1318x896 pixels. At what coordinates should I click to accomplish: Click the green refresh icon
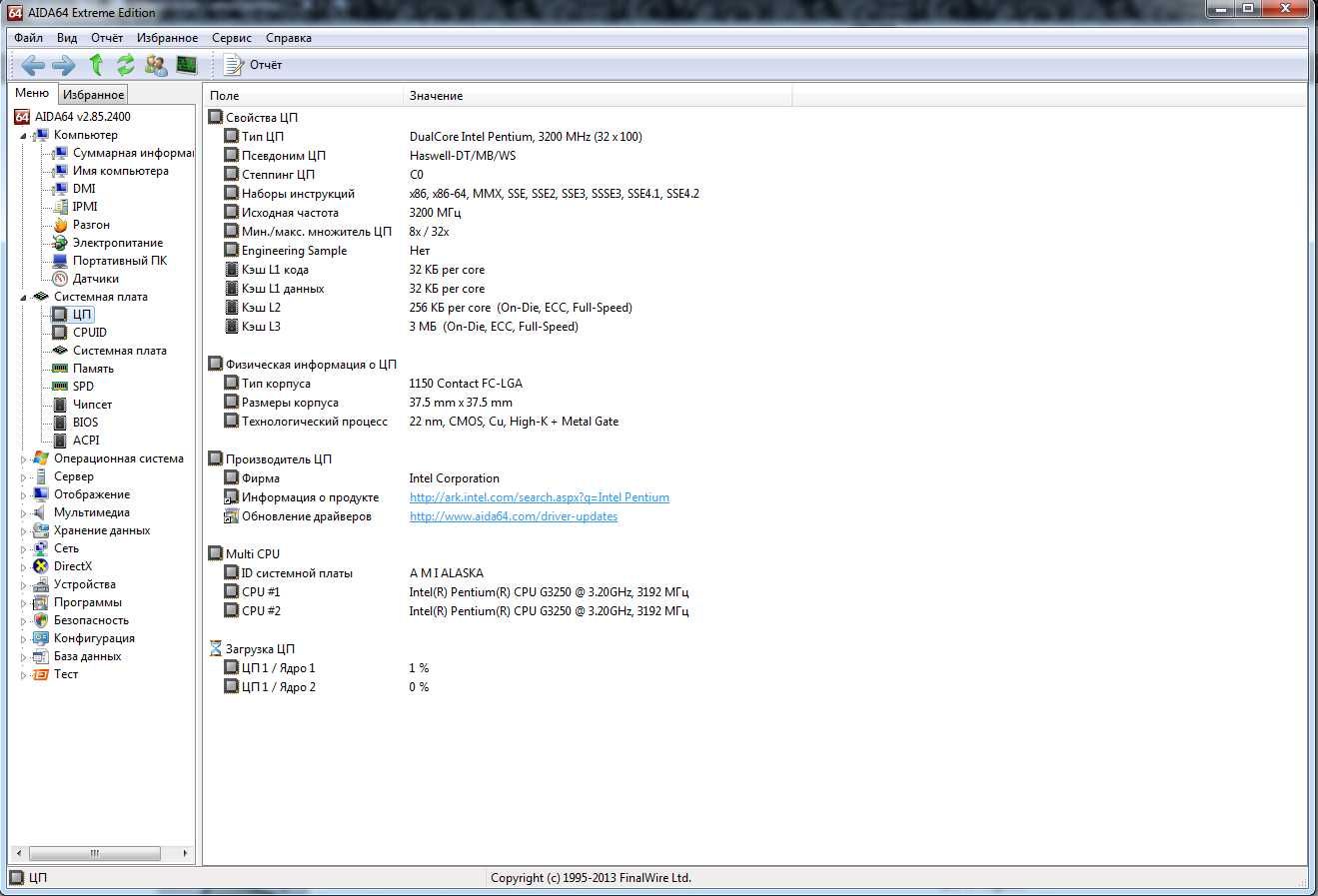[126, 65]
